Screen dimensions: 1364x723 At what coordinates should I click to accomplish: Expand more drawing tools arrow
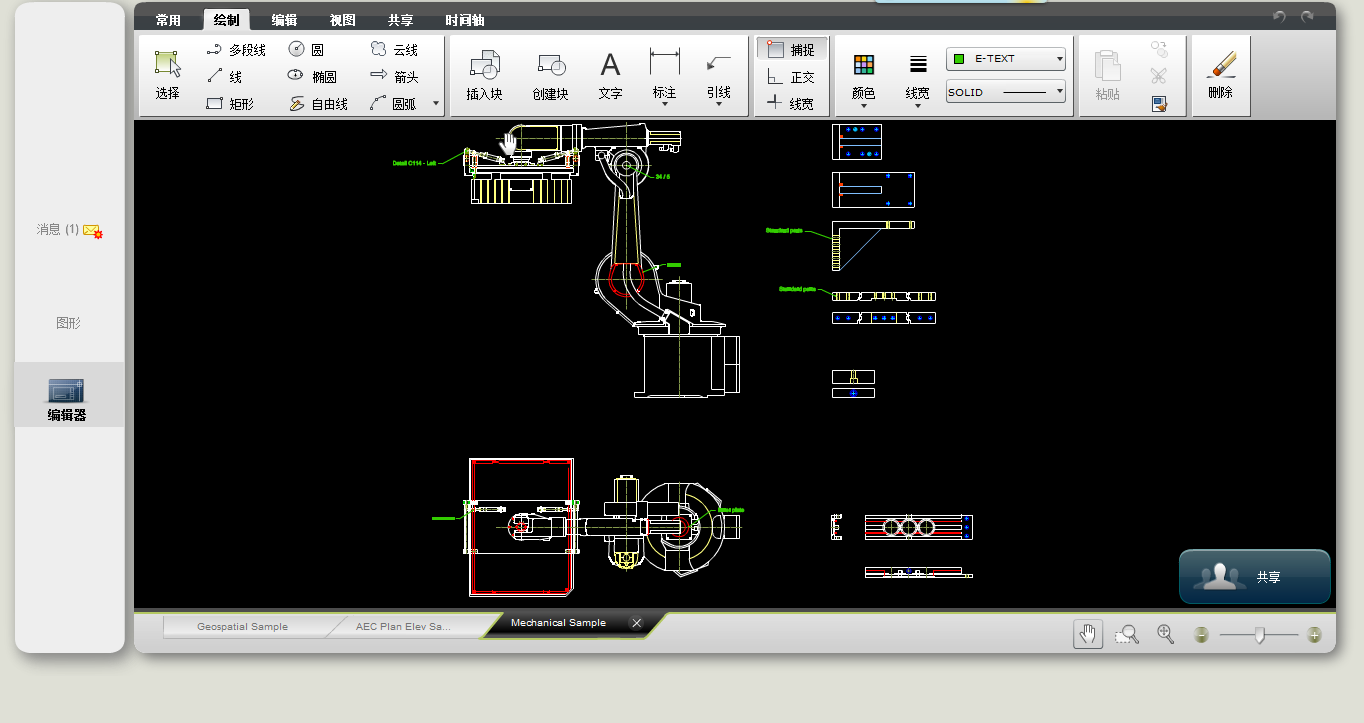coord(435,103)
